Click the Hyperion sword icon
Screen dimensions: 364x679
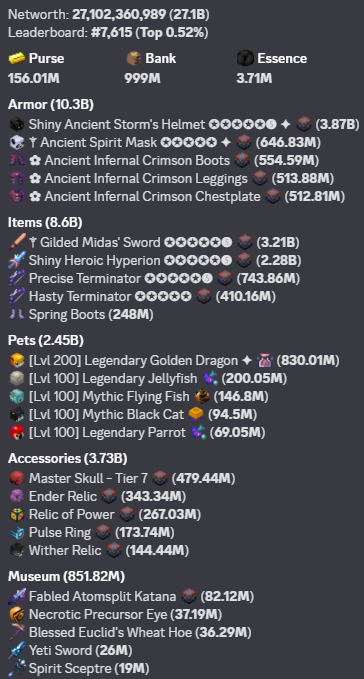point(17,260)
